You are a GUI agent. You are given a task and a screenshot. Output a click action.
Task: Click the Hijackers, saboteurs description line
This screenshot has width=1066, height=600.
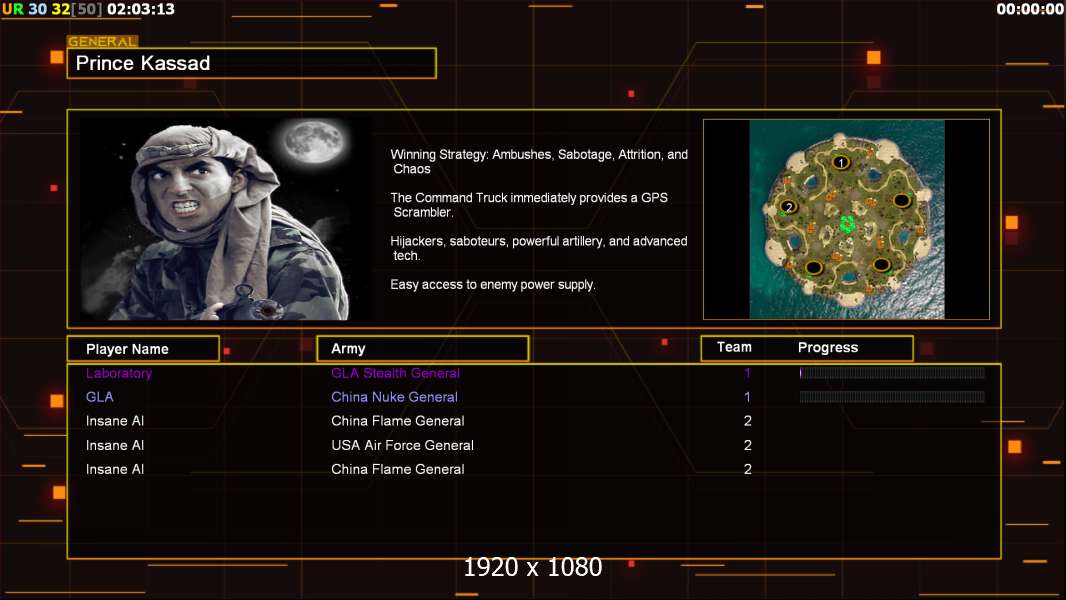click(538, 248)
